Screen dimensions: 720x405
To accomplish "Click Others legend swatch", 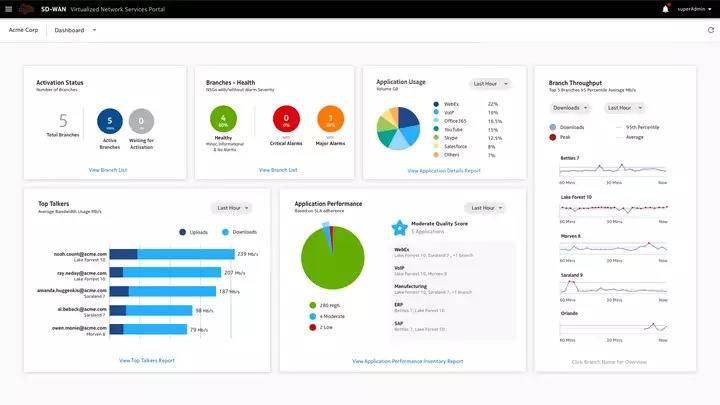I will 436,155.
